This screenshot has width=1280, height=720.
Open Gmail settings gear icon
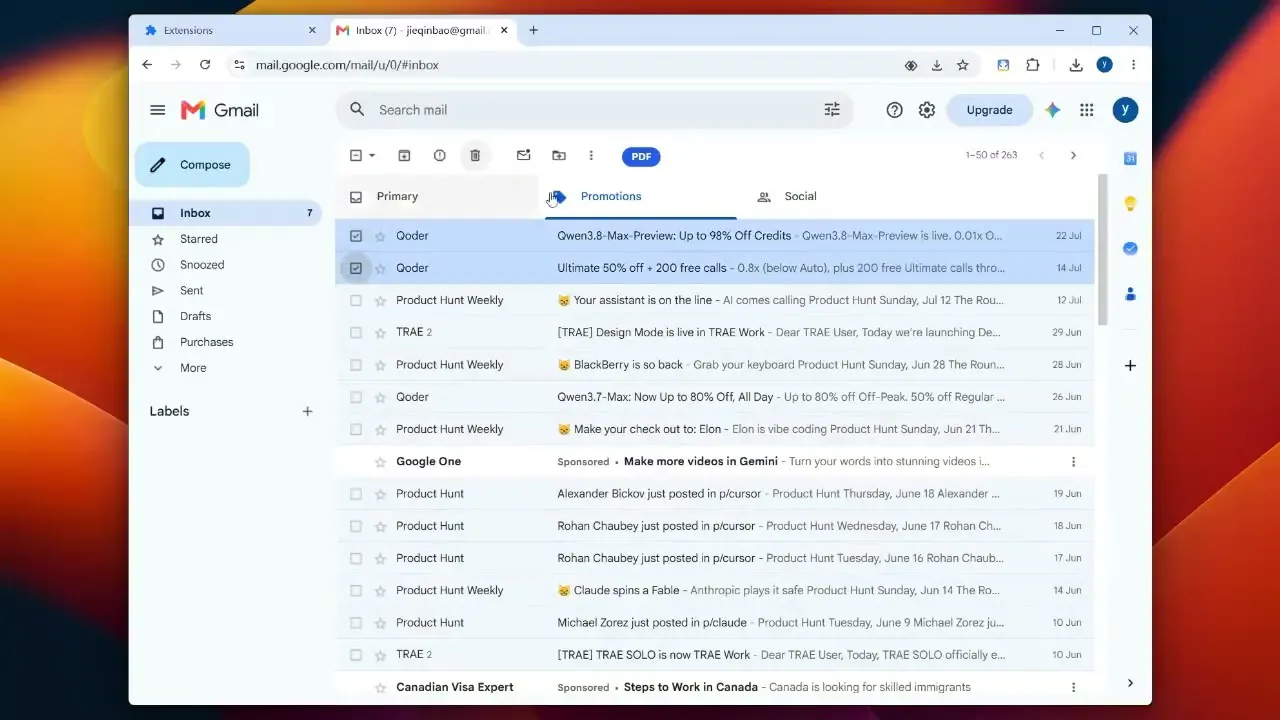927,110
